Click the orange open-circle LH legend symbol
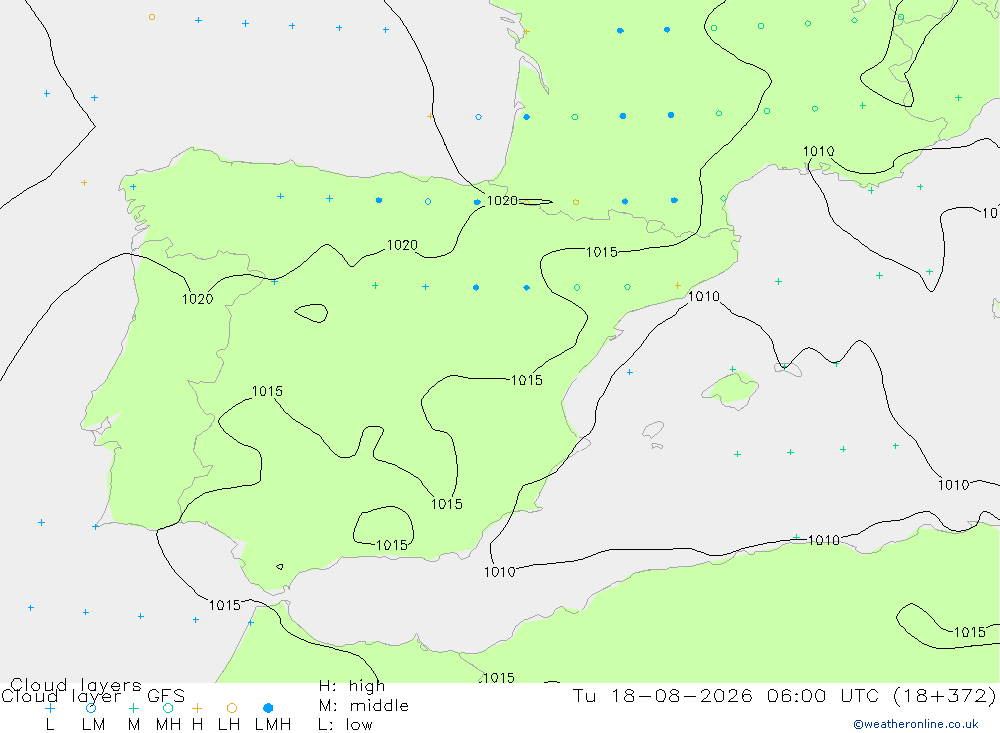This screenshot has width=1000, height=733. pyautogui.click(x=232, y=708)
